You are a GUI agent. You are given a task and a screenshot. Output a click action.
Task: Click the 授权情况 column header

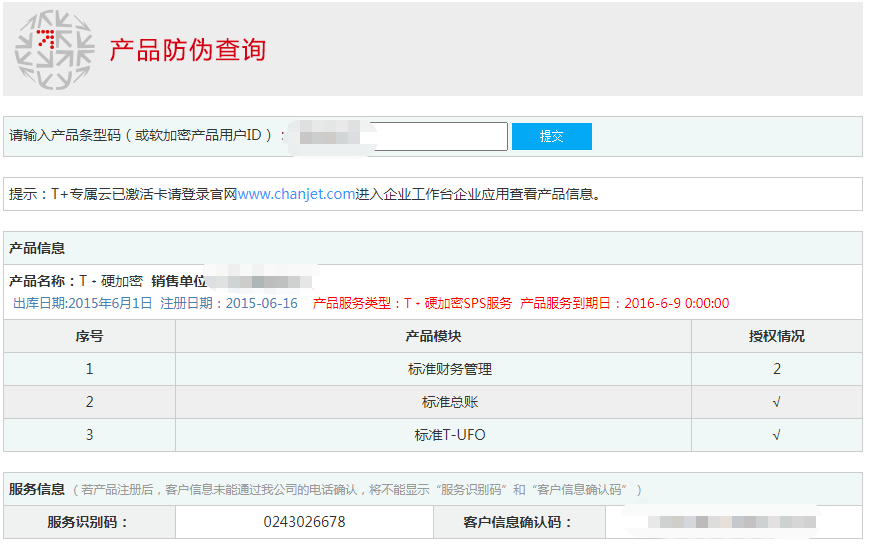[776, 336]
